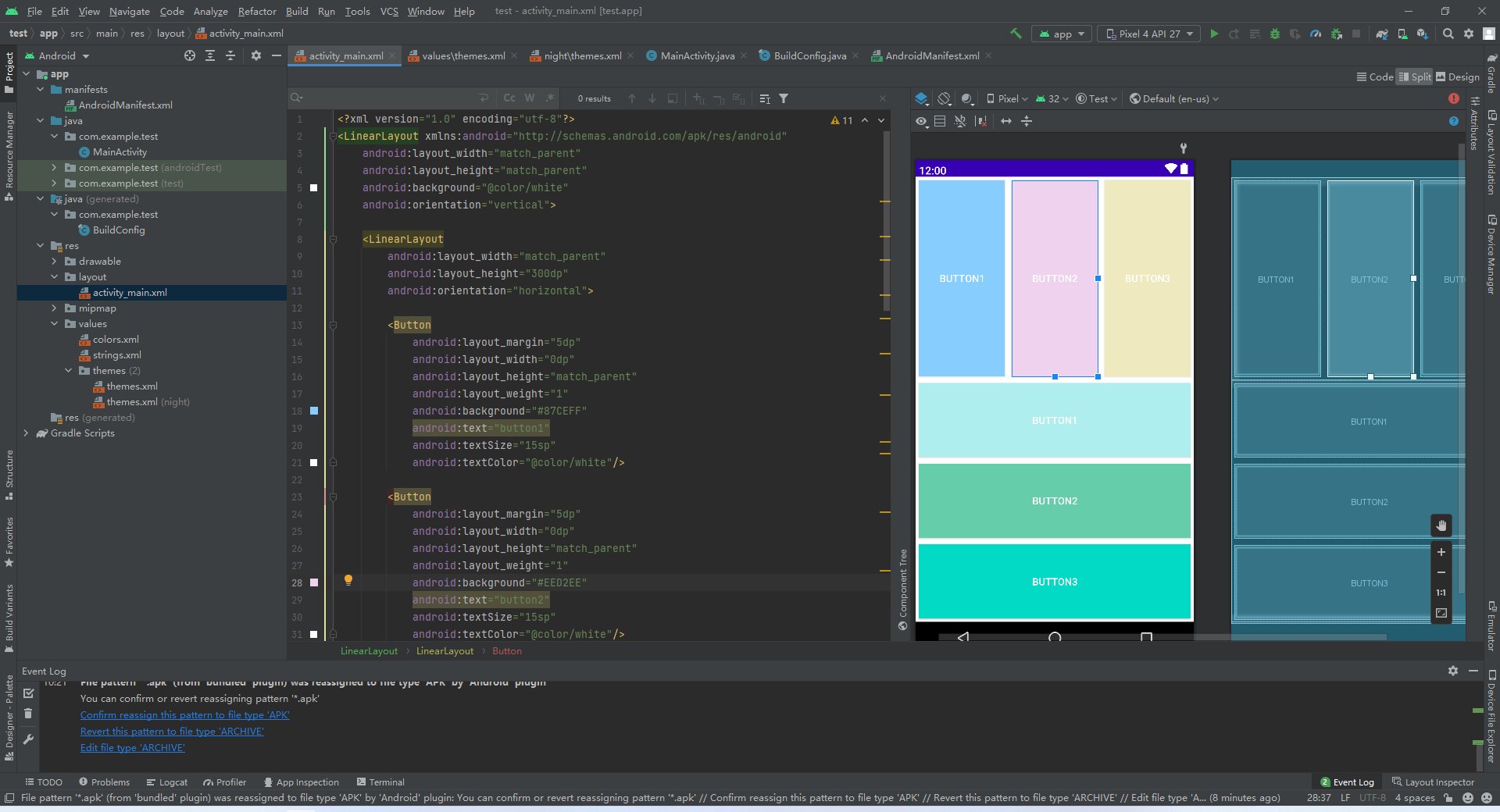The image size is (1500, 812).
Task: Click the yellow intention lightbulb on line 28
Action: pyautogui.click(x=348, y=580)
